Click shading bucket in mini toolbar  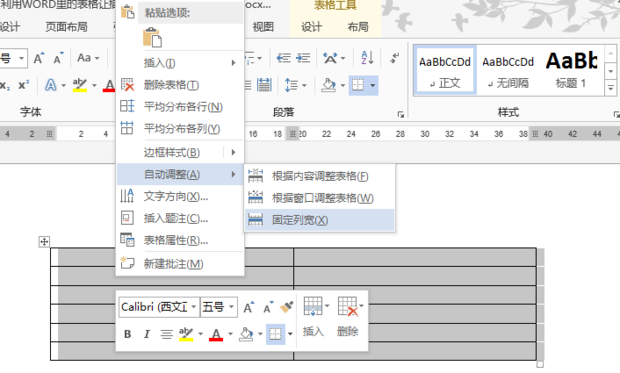[246, 334]
